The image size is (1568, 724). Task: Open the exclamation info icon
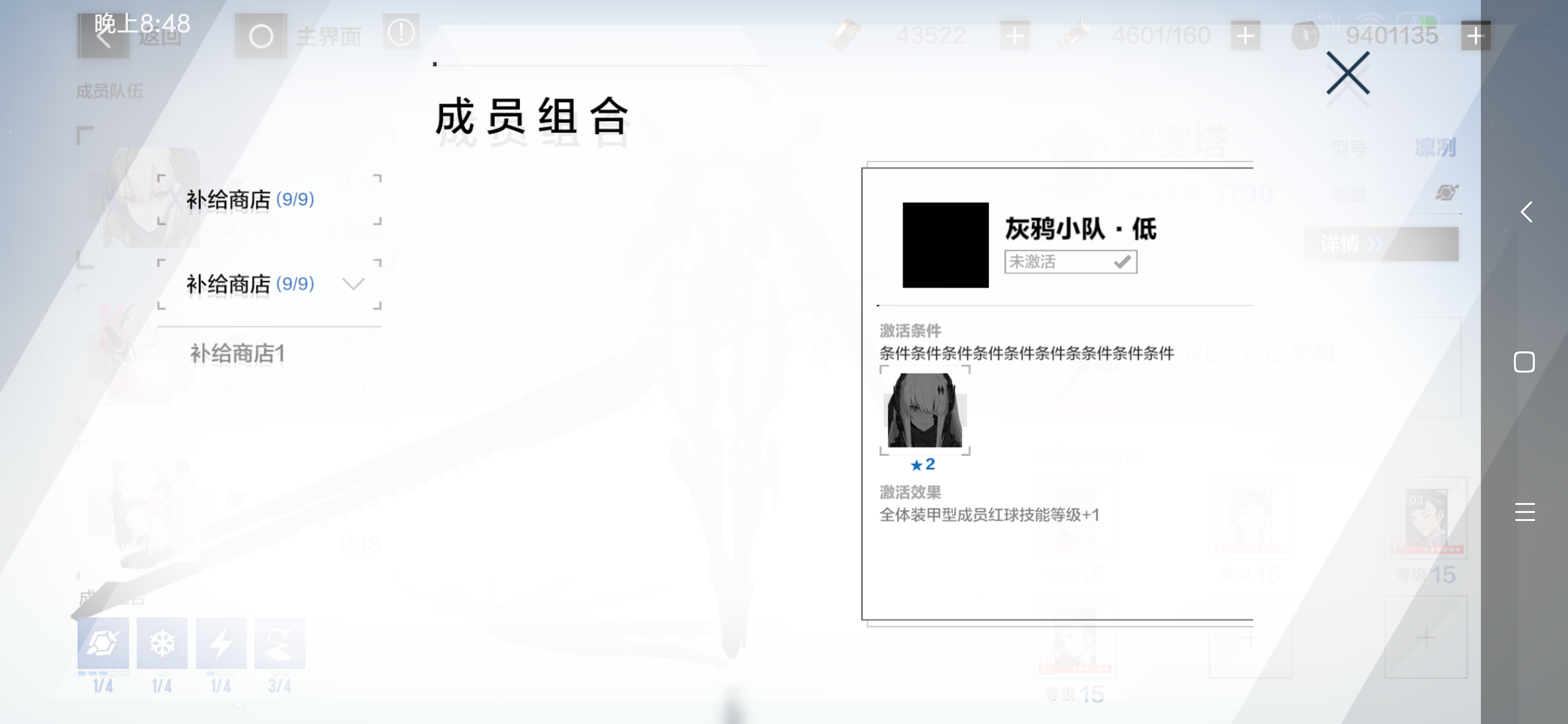(401, 32)
